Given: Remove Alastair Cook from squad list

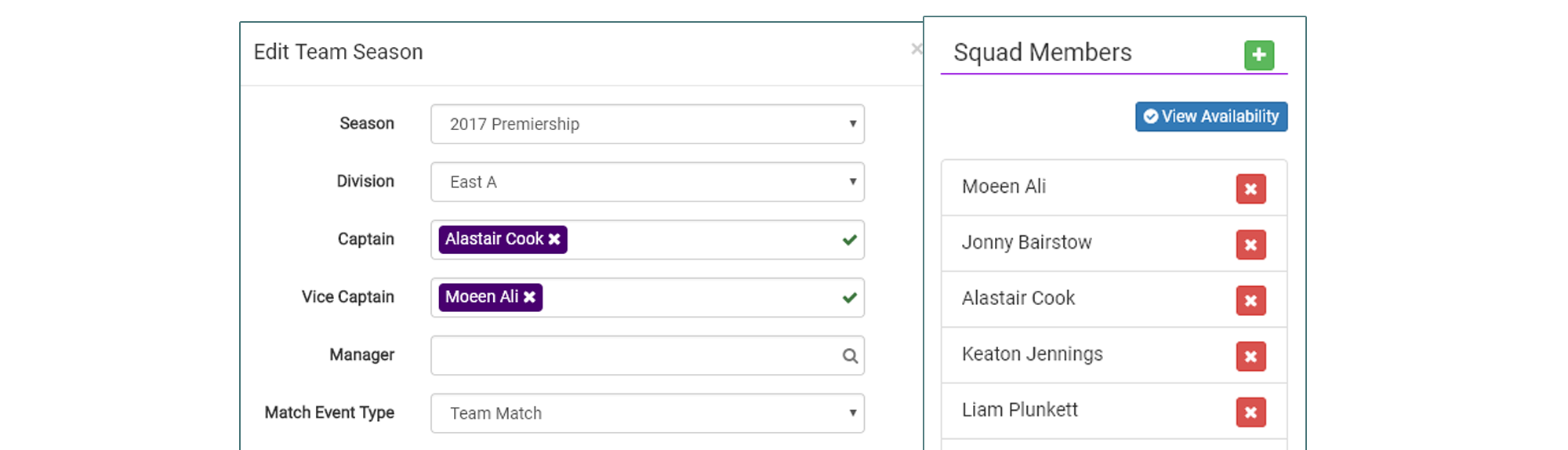Looking at the screenshot, I should [1250, 300].
